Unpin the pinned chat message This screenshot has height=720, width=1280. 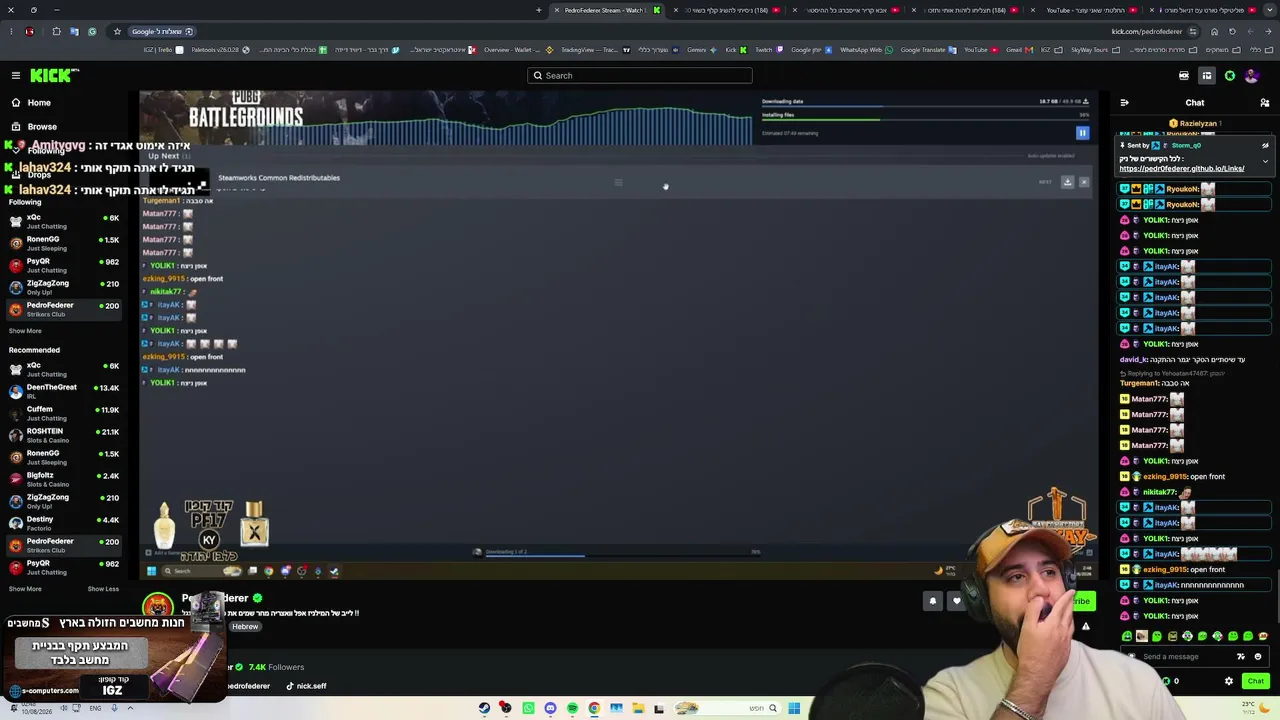point(1265,145)
